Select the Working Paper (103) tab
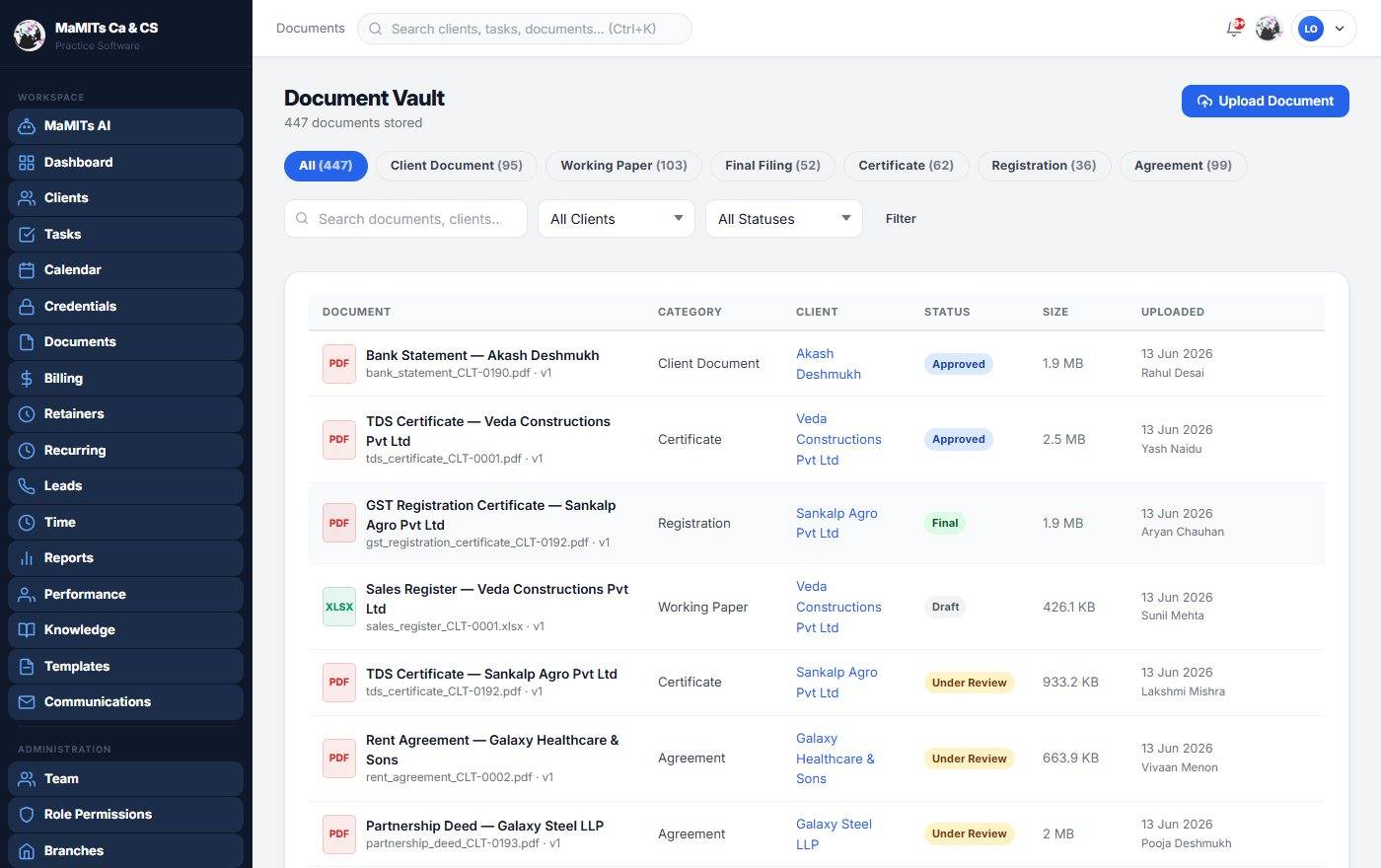Viewport: 1381px width, 868px height. [x=623, y=166]
